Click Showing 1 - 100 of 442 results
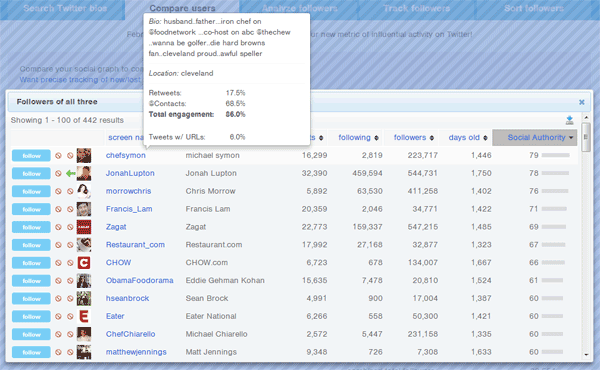Viewport: 600px width, 370px height. [67, 120]
